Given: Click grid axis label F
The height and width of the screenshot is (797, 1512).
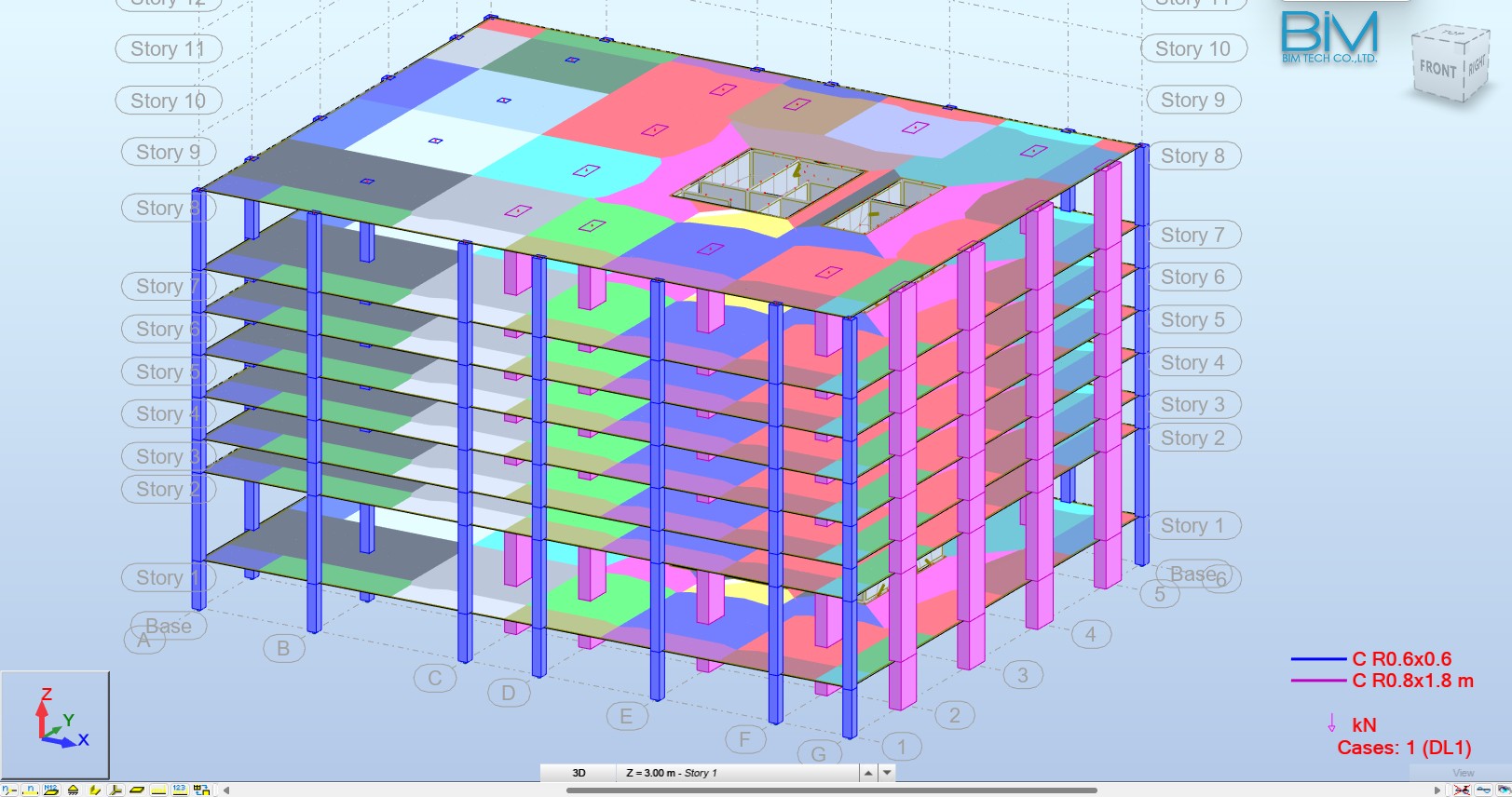Looking at the screenshot, I should [x=745, y=740].
